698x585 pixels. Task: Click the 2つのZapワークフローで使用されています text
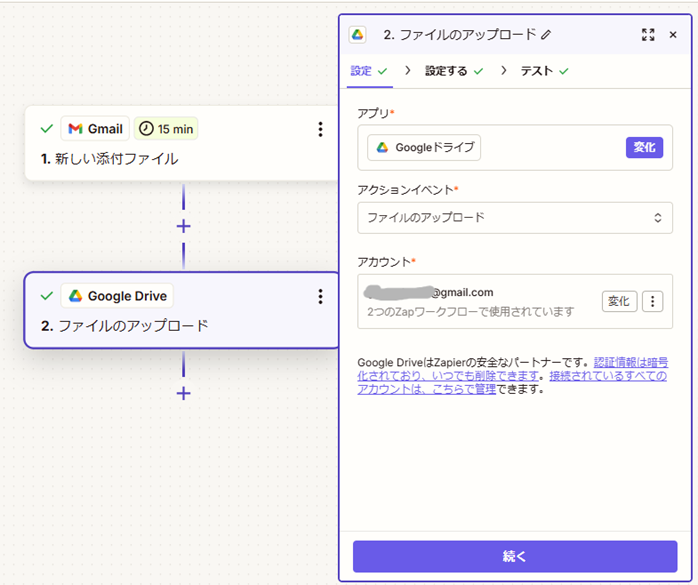(x=471, y=312)
